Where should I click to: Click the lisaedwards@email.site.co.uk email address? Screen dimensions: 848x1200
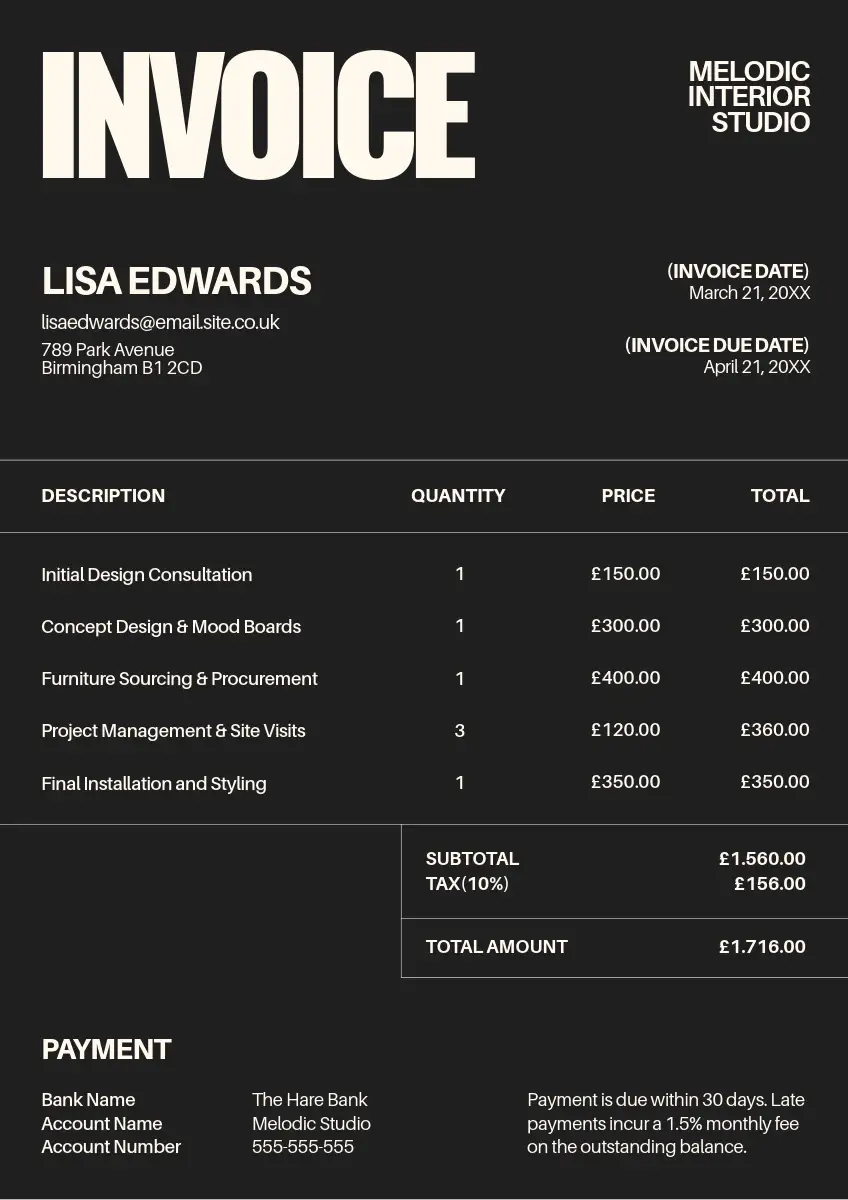(160, 322)
